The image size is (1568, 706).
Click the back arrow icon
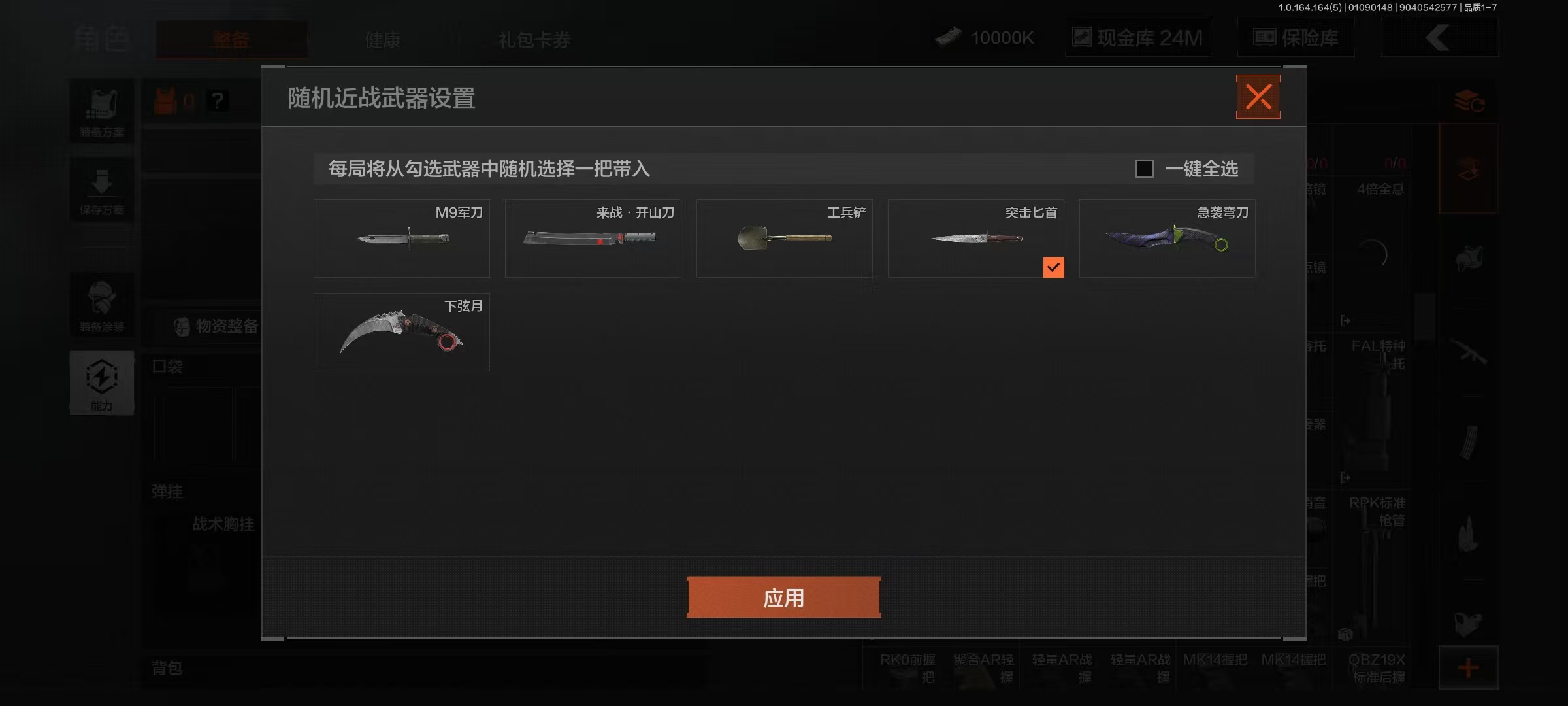point(1439,38)
